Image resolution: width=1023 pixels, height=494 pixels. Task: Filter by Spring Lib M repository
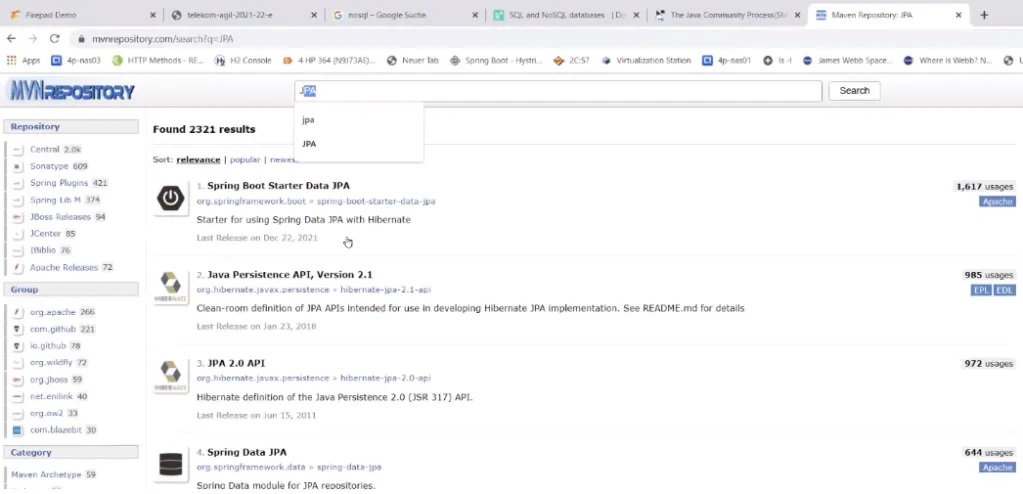[55, 200]
